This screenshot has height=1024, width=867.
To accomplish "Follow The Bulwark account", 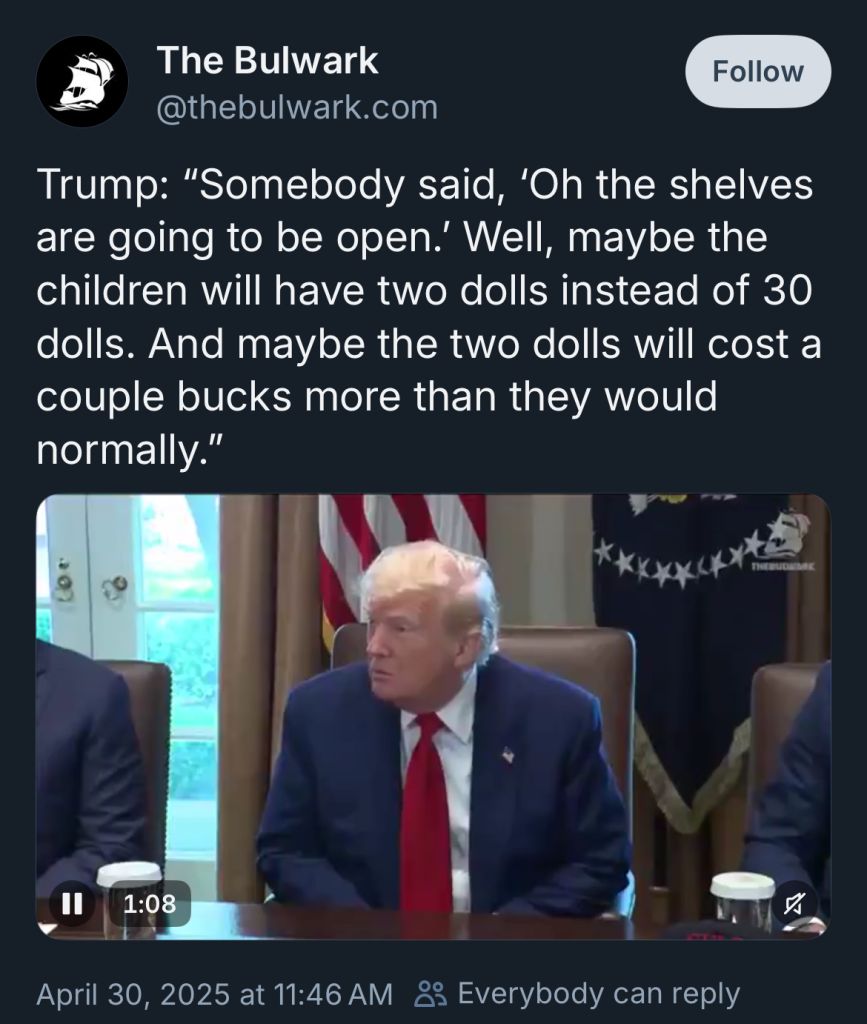I will pos(758,72).
